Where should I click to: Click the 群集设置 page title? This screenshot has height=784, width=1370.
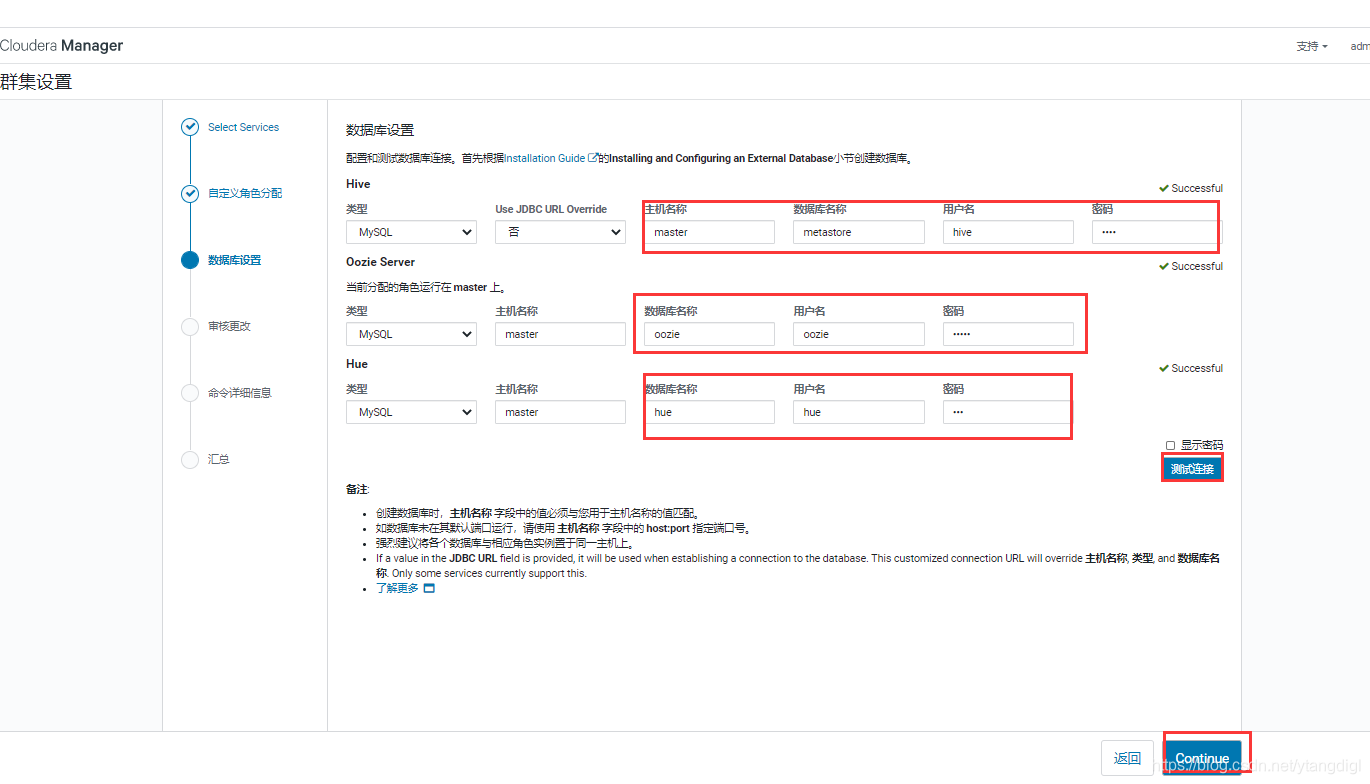(36, 82)
